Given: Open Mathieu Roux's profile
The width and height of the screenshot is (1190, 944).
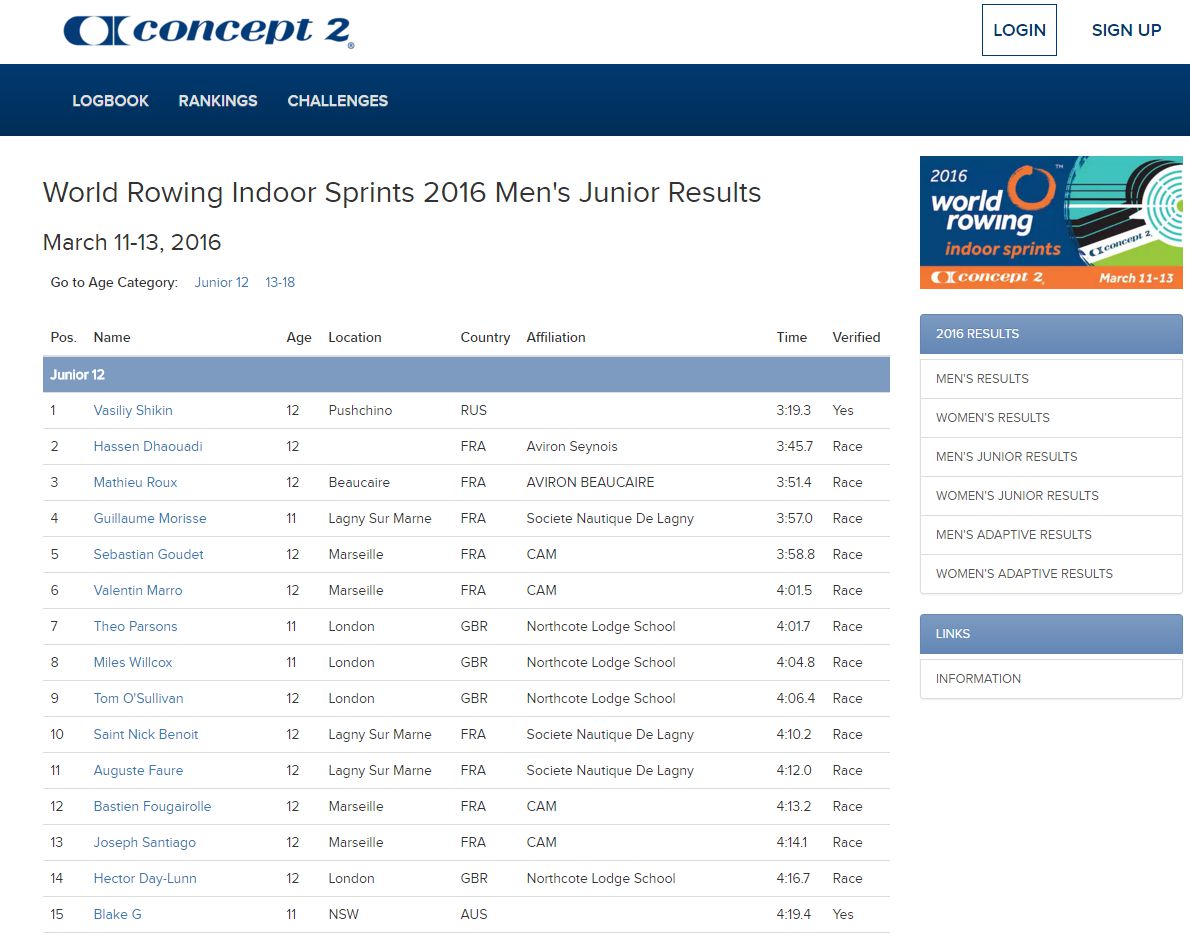Looking at the screenshot, I should coord(135,483).
